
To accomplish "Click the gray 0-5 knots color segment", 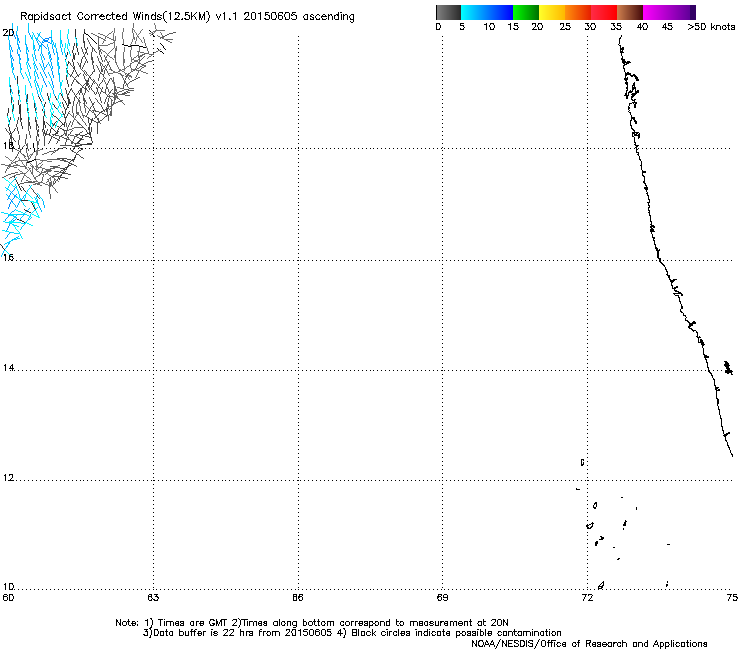I will [x=448, y=12].
